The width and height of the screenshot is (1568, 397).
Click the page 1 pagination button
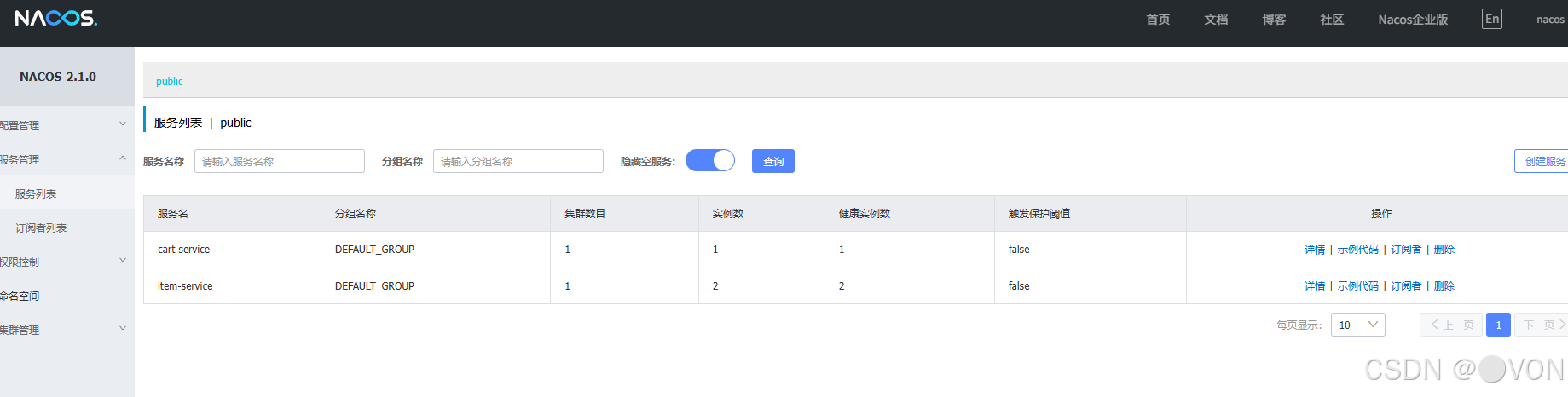pos(1498,325)
